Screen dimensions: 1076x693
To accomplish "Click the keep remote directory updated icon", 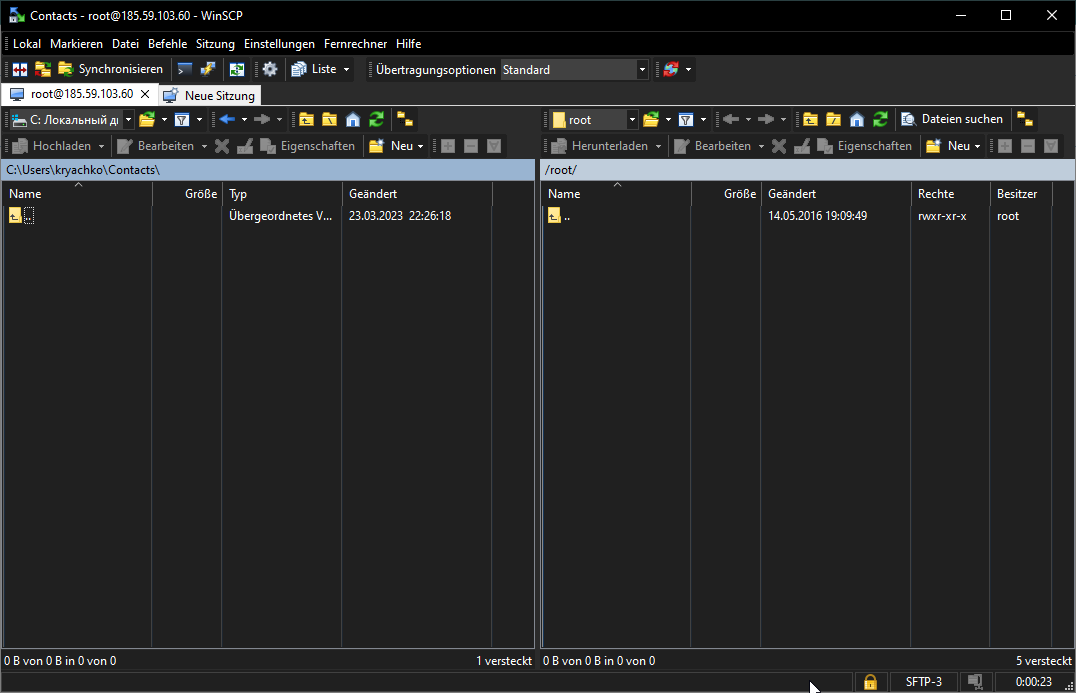I will [x=237, y=69].
